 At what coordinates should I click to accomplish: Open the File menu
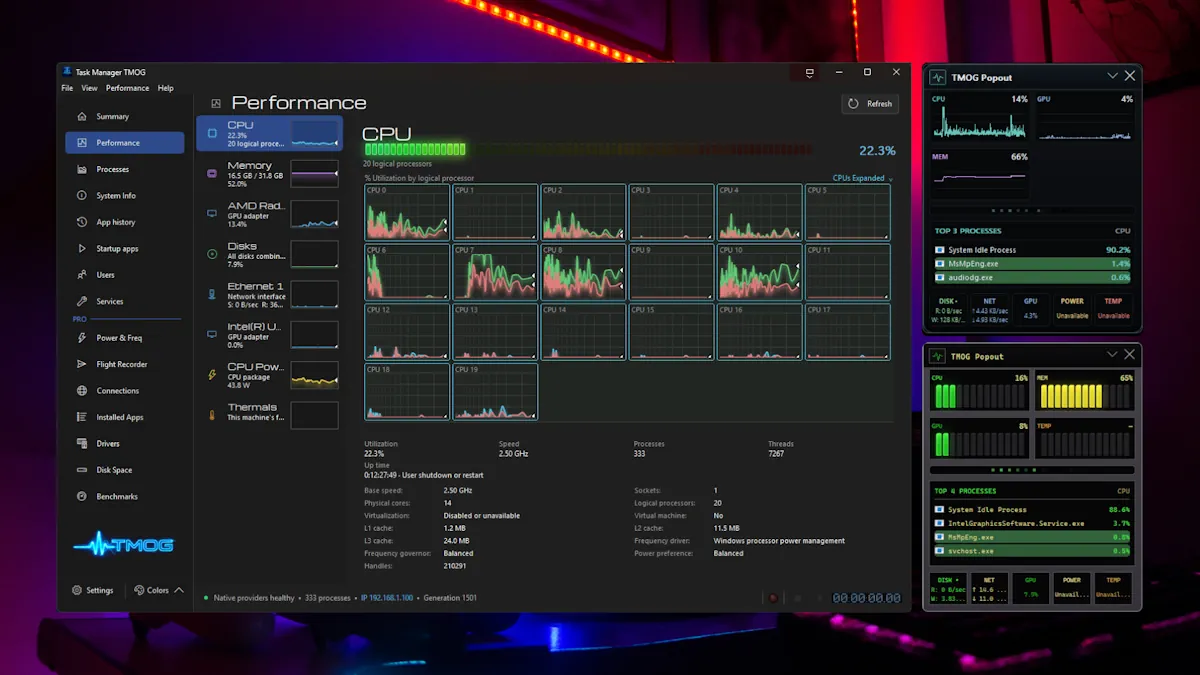67,88
